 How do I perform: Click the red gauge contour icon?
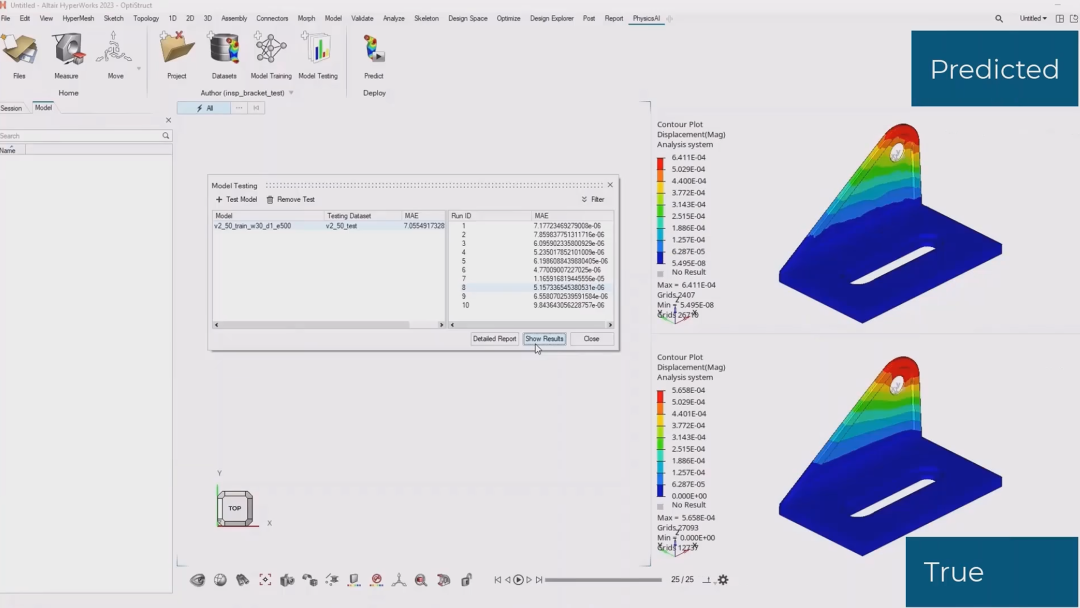(377, 580)
